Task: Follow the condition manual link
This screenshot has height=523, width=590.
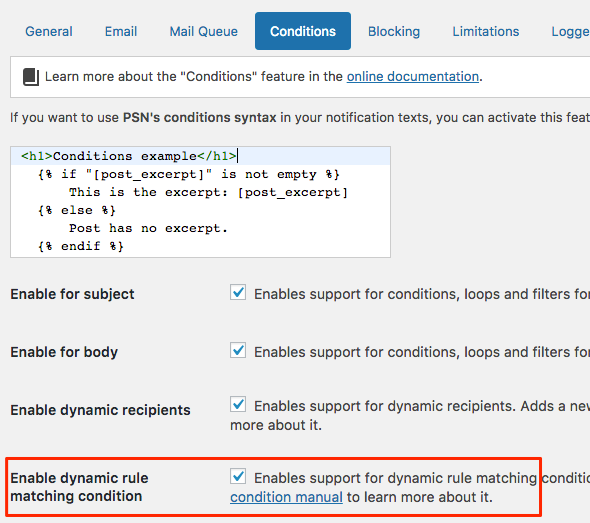Action: tap(286, 497)
